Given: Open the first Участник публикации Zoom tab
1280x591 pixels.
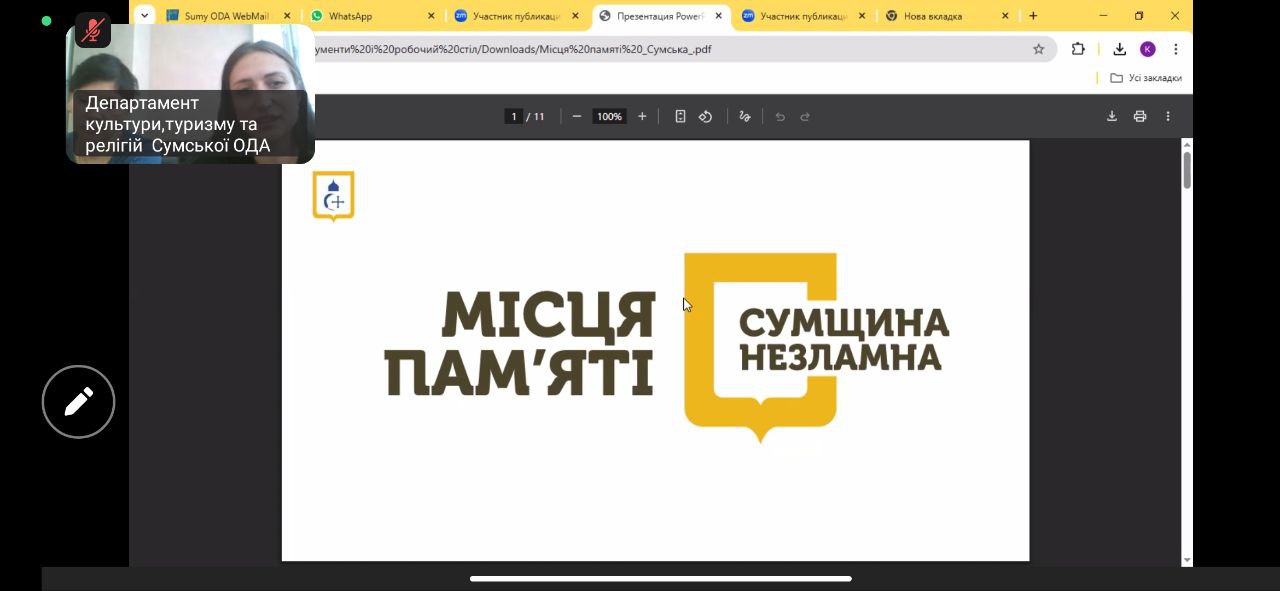Looking at the screenshot, I should (517, 16).
